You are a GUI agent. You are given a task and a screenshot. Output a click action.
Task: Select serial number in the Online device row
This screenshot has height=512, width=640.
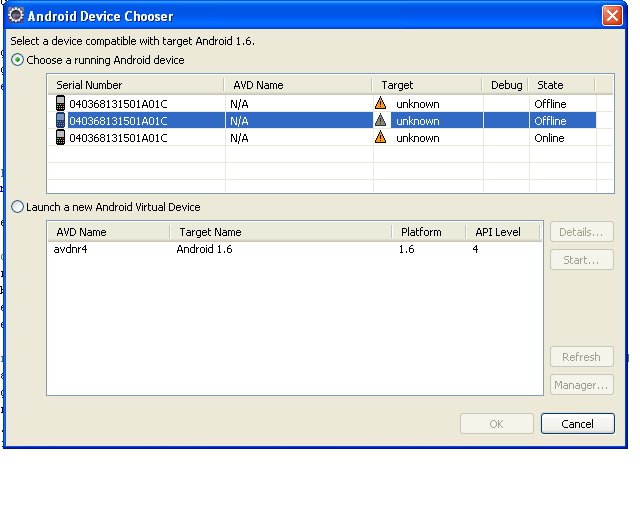[x=118, y=138]
